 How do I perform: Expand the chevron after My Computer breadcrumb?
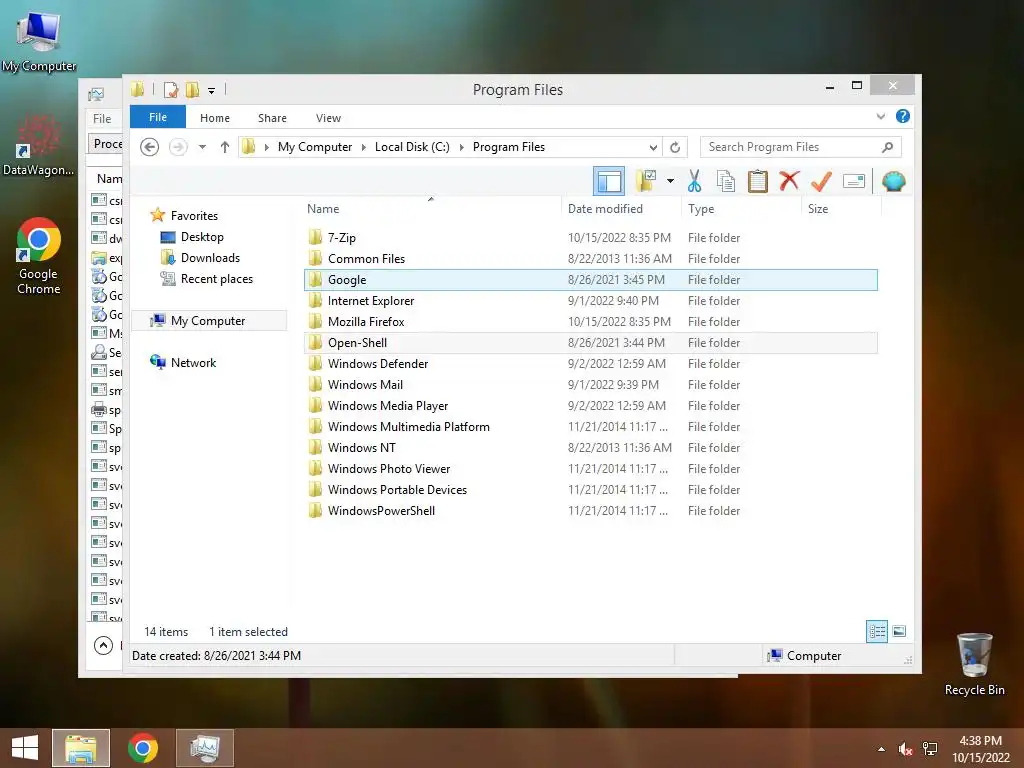364,147
